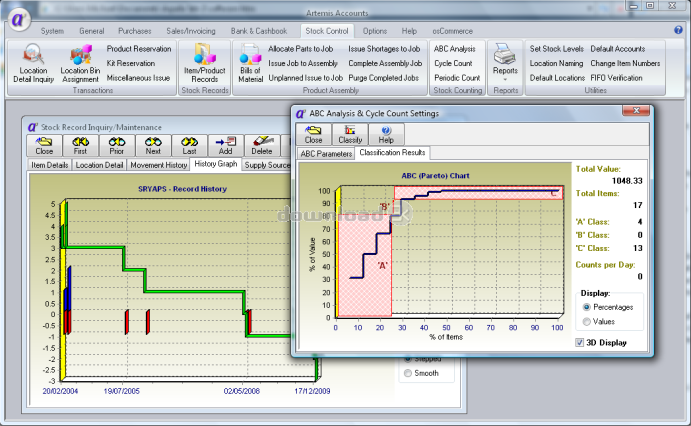Click Issue Shortages to Job
Image resolution: width=691 pixels, height=426 pixels.
pos(384,49)
